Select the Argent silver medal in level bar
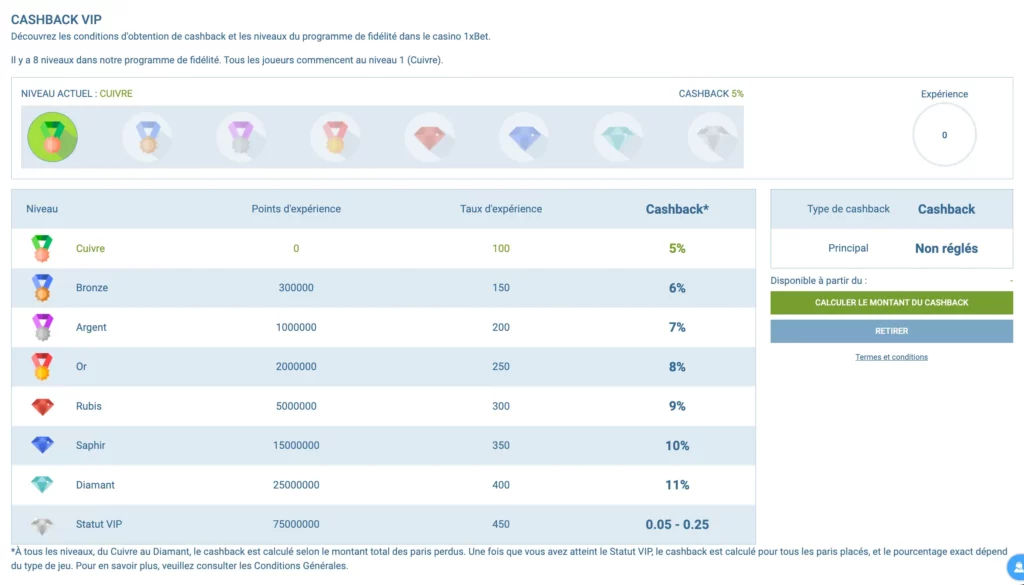1024x585 pixels. click(x=241, y=137)
